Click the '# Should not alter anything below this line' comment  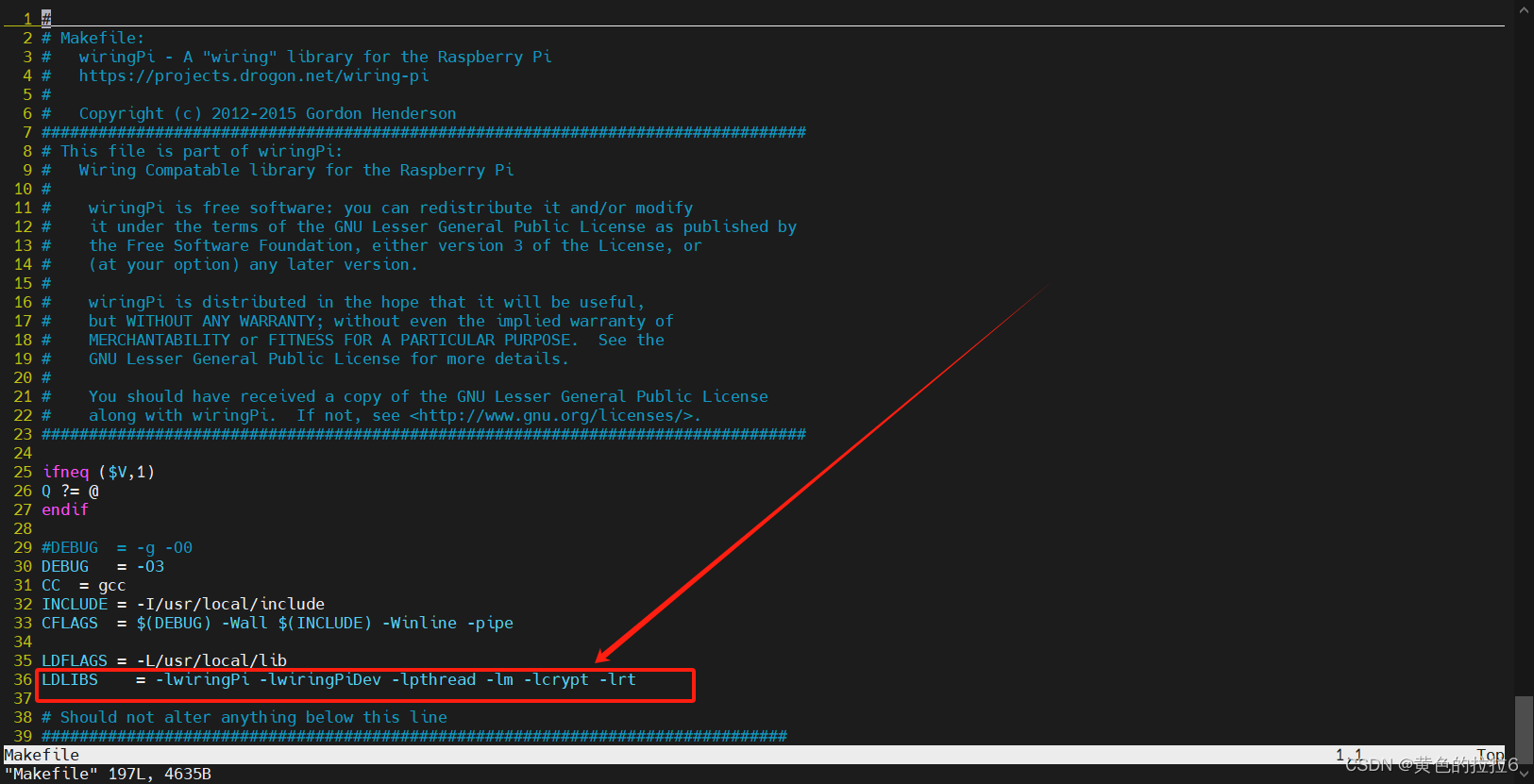tap(244, 717)
